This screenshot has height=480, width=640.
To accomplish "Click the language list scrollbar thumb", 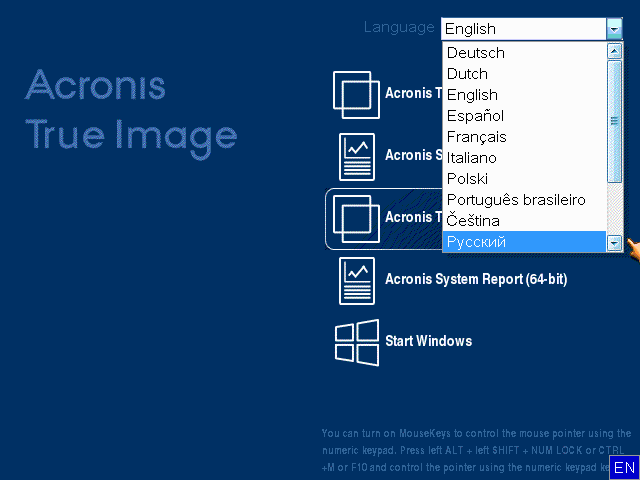I will (x=614, y=120).
